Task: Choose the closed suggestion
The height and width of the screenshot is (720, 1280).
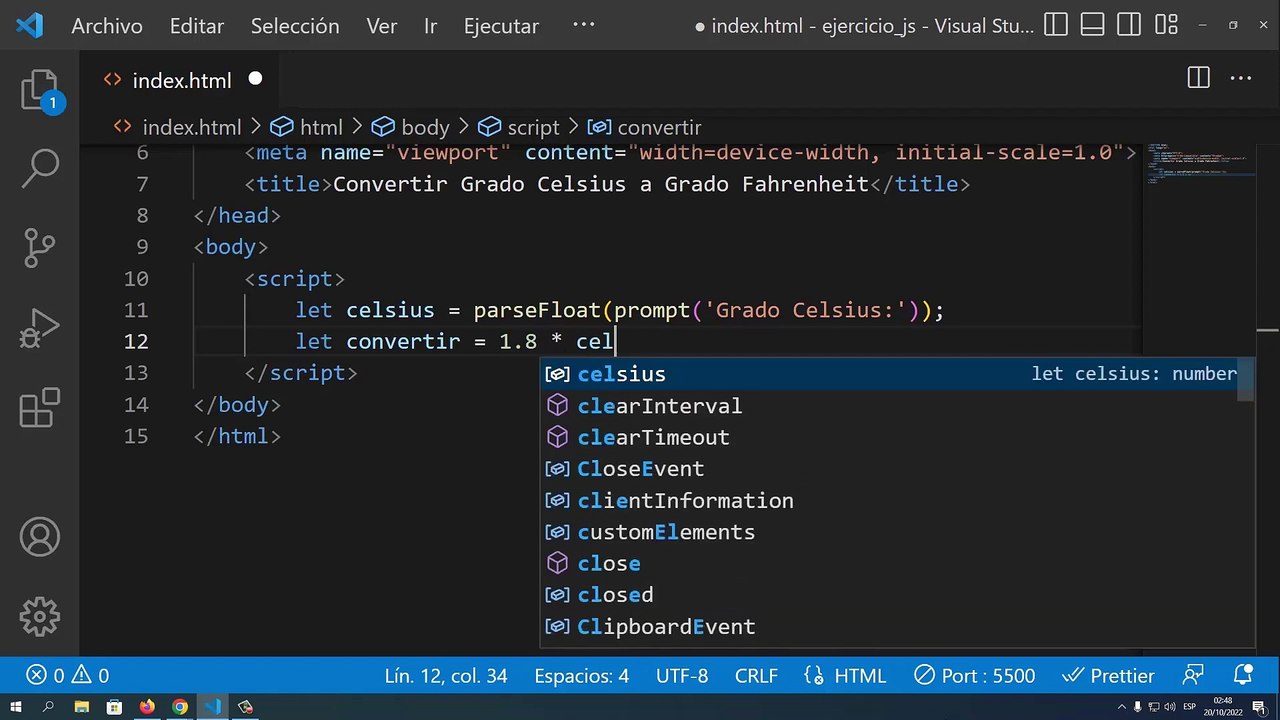Action: pos(890,595)
